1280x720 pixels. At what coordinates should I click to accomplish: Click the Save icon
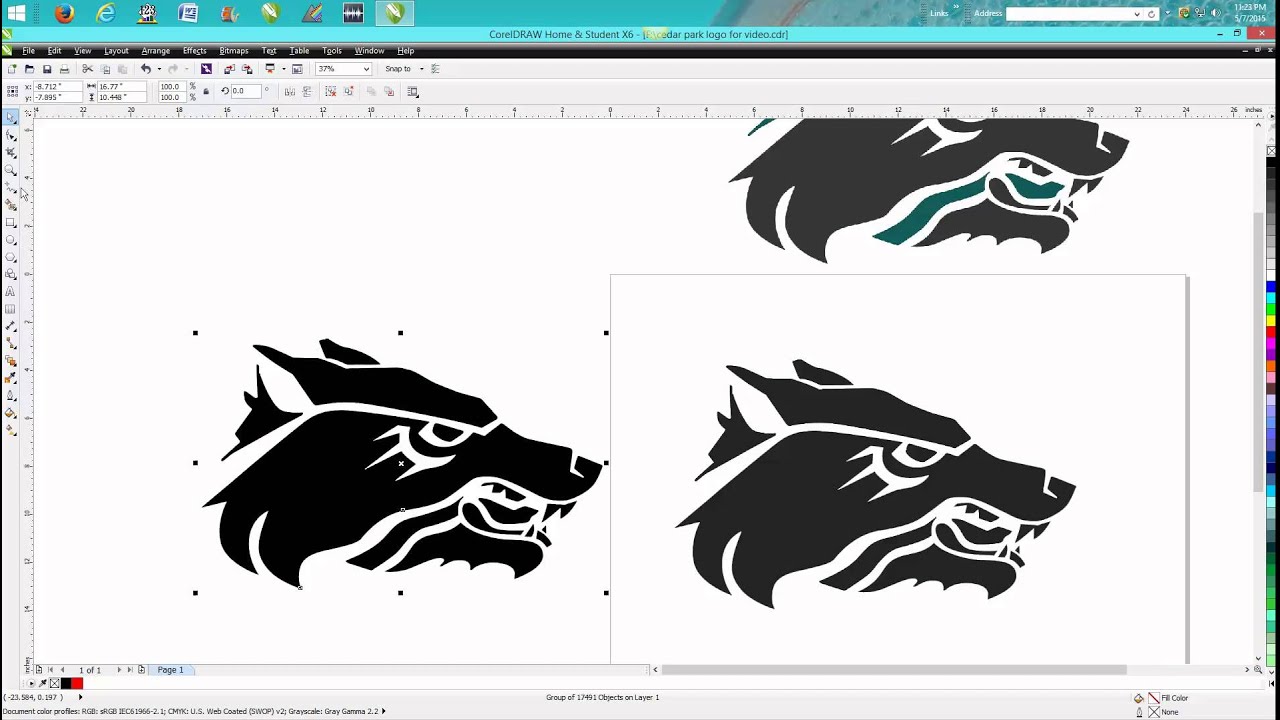click(x=46, y=69)
